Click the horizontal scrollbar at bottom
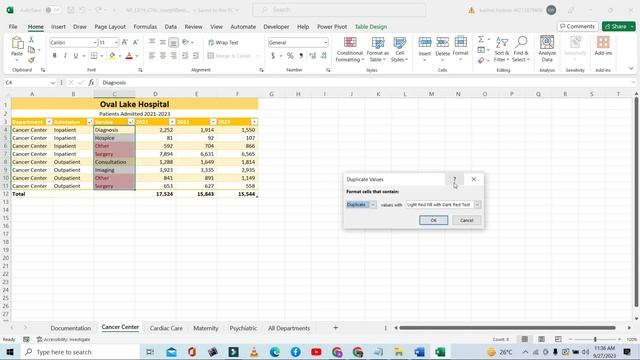Viewport: 640px width, 360px height. (x=507, y=328)
